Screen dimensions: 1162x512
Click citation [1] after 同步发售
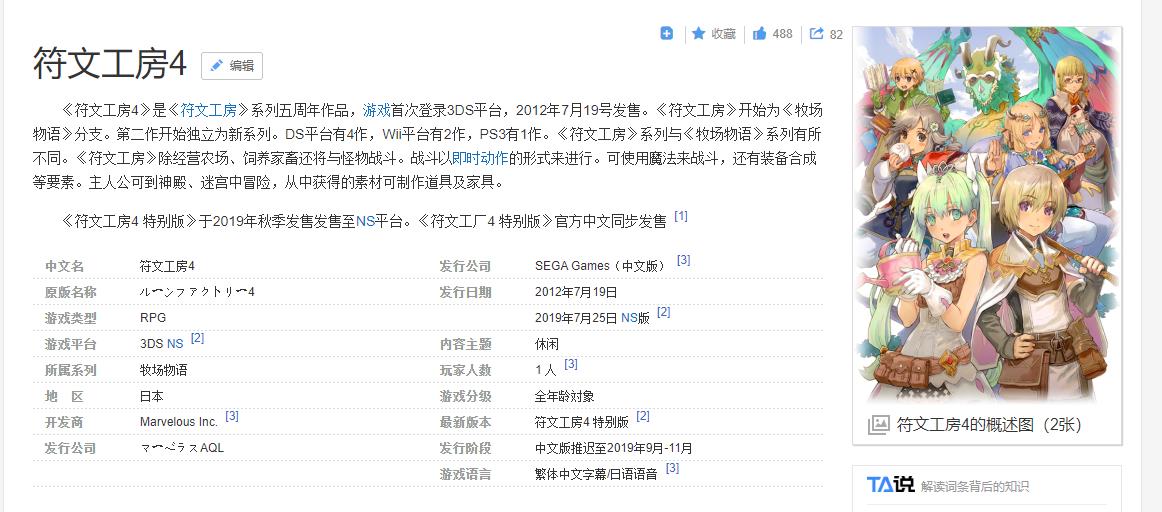click(x=681, y=216)
